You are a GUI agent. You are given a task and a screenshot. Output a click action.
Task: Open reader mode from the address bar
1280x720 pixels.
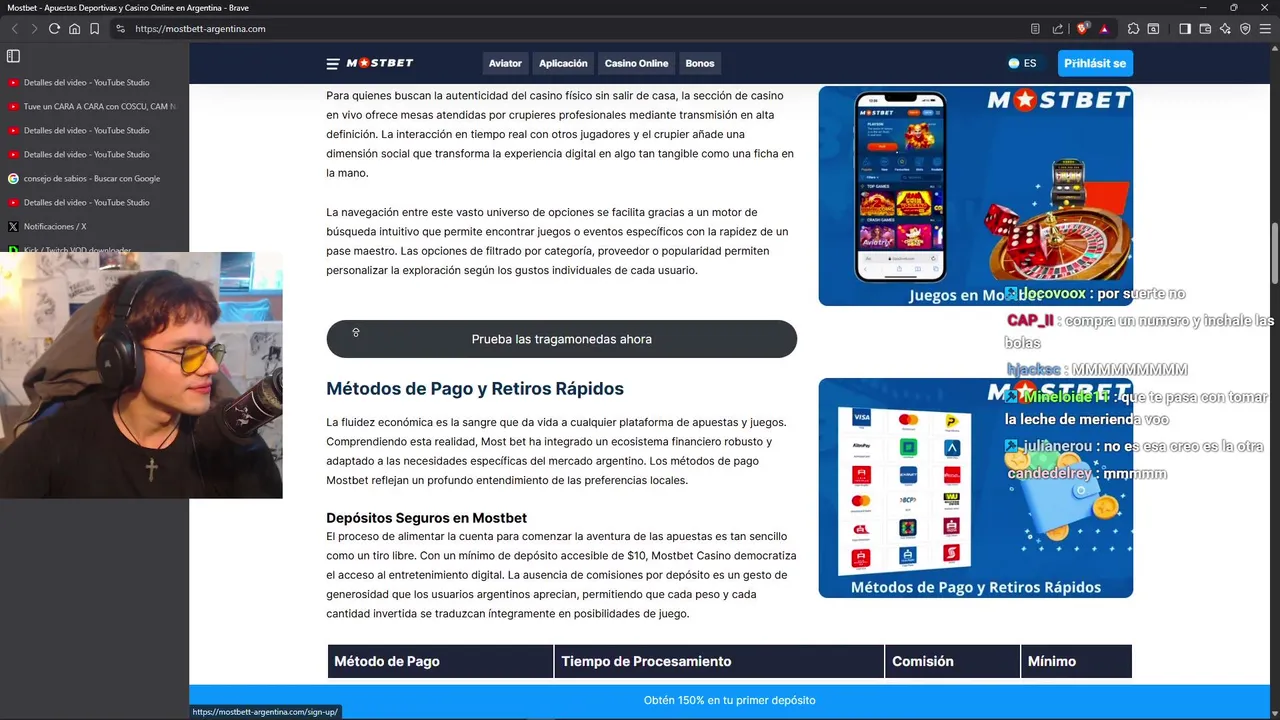click(1035, 29)
